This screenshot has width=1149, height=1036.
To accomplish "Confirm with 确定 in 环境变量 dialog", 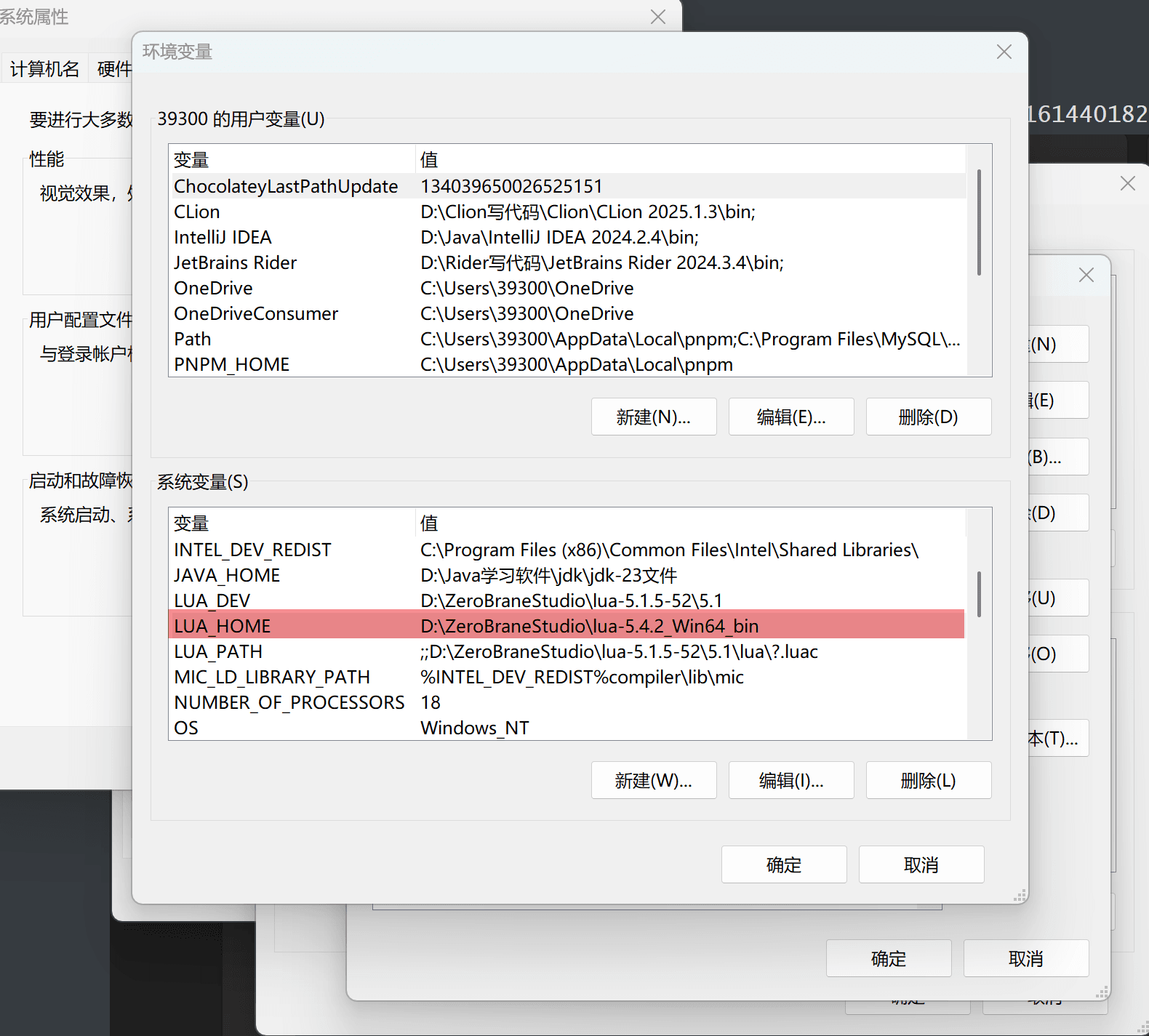I will [x=783, y=865].
